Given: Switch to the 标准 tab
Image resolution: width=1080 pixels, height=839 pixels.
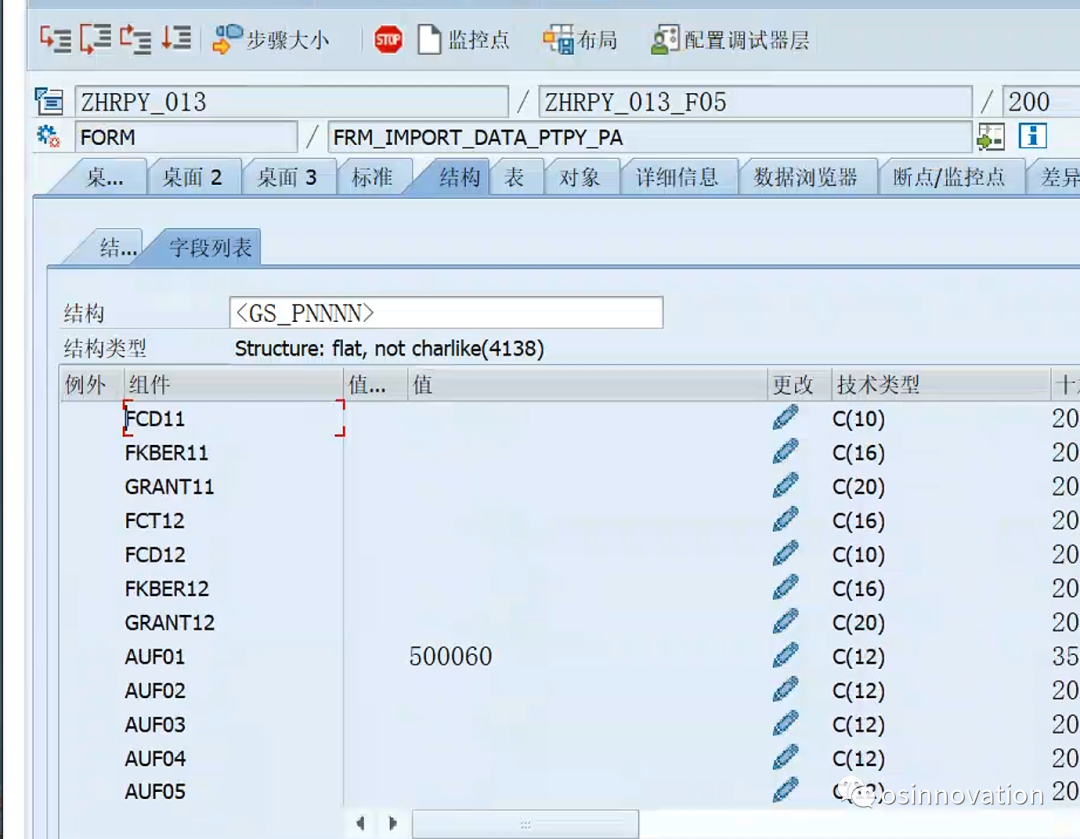Looking at the screenshot, I should point(372,178).
